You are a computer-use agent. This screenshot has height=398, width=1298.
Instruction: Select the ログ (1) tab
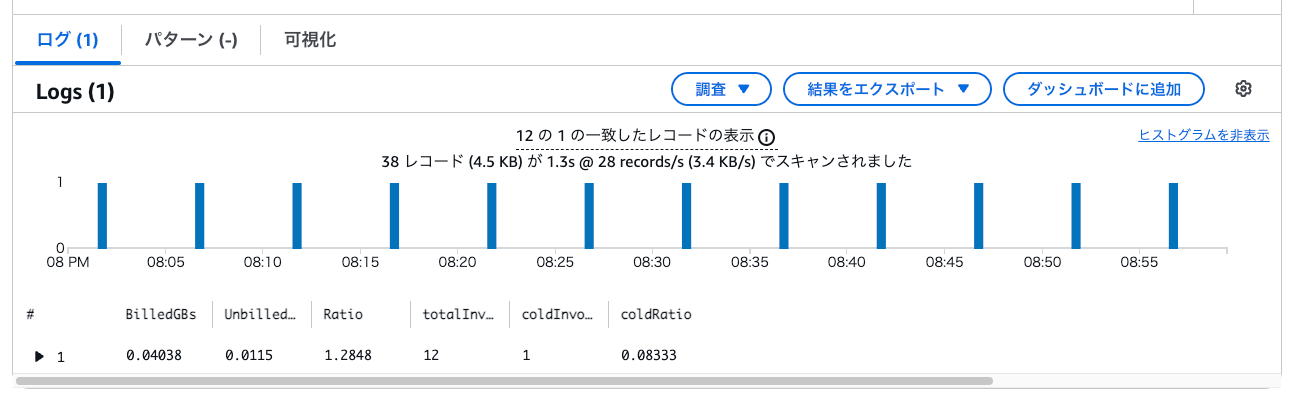click(x=68, y=40)
